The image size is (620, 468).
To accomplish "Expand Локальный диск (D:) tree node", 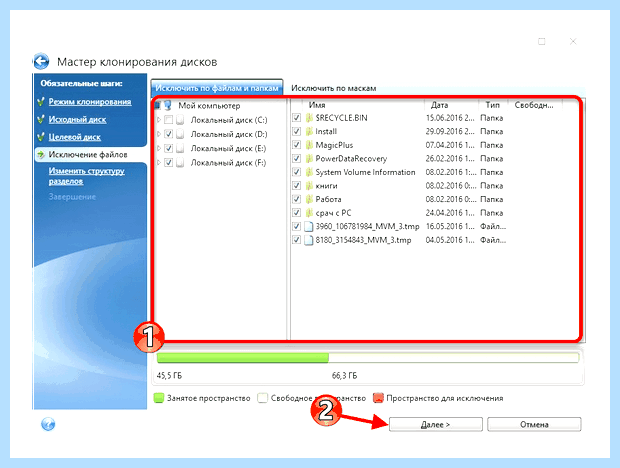I will click(159, 134).
